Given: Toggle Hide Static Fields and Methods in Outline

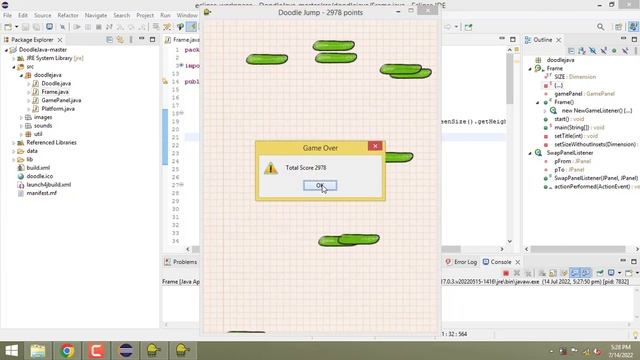Looking at the screenshot, I should [604, 51].
